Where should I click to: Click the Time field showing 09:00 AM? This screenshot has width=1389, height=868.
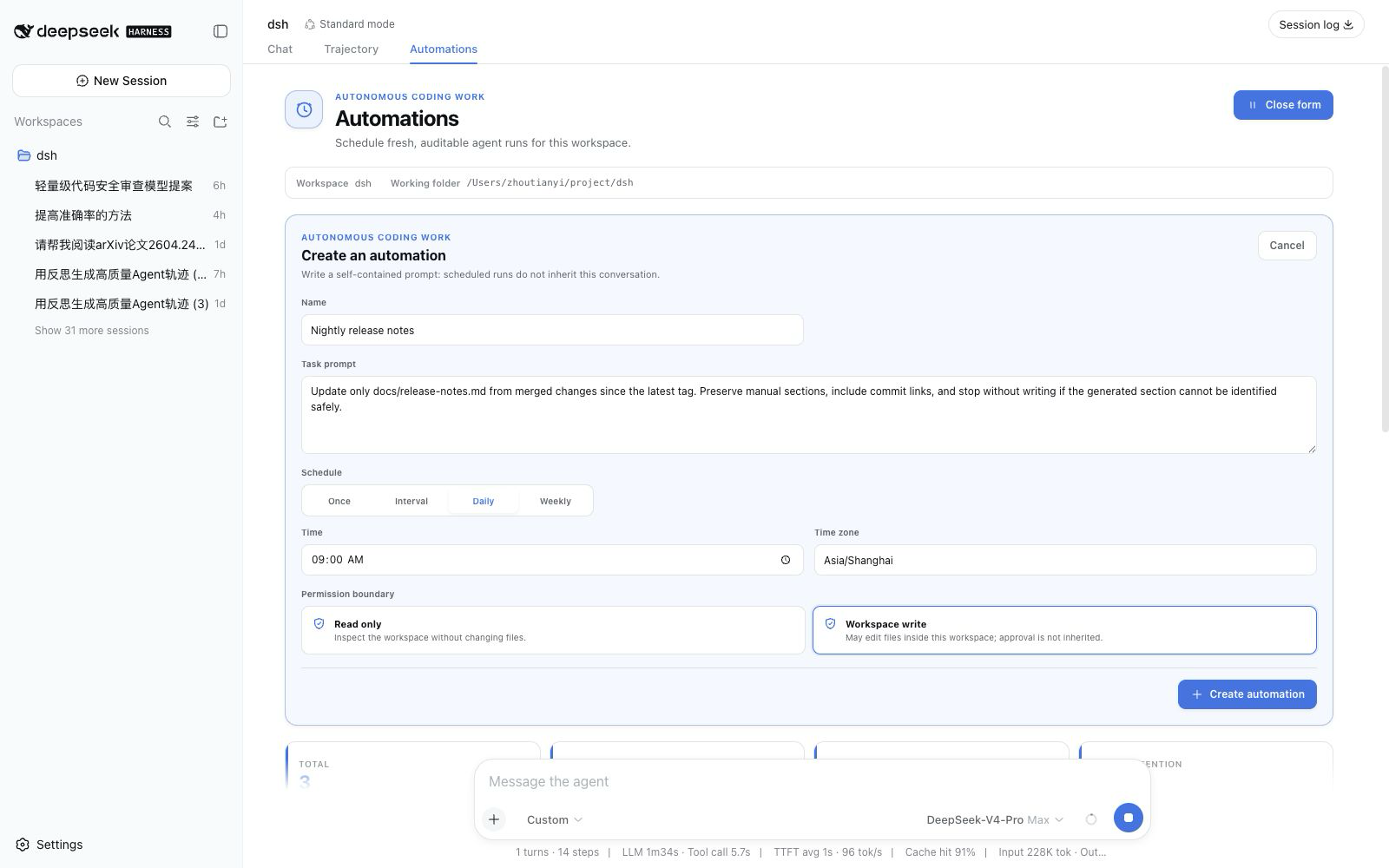pyautogui.click(x=552, y=560)
